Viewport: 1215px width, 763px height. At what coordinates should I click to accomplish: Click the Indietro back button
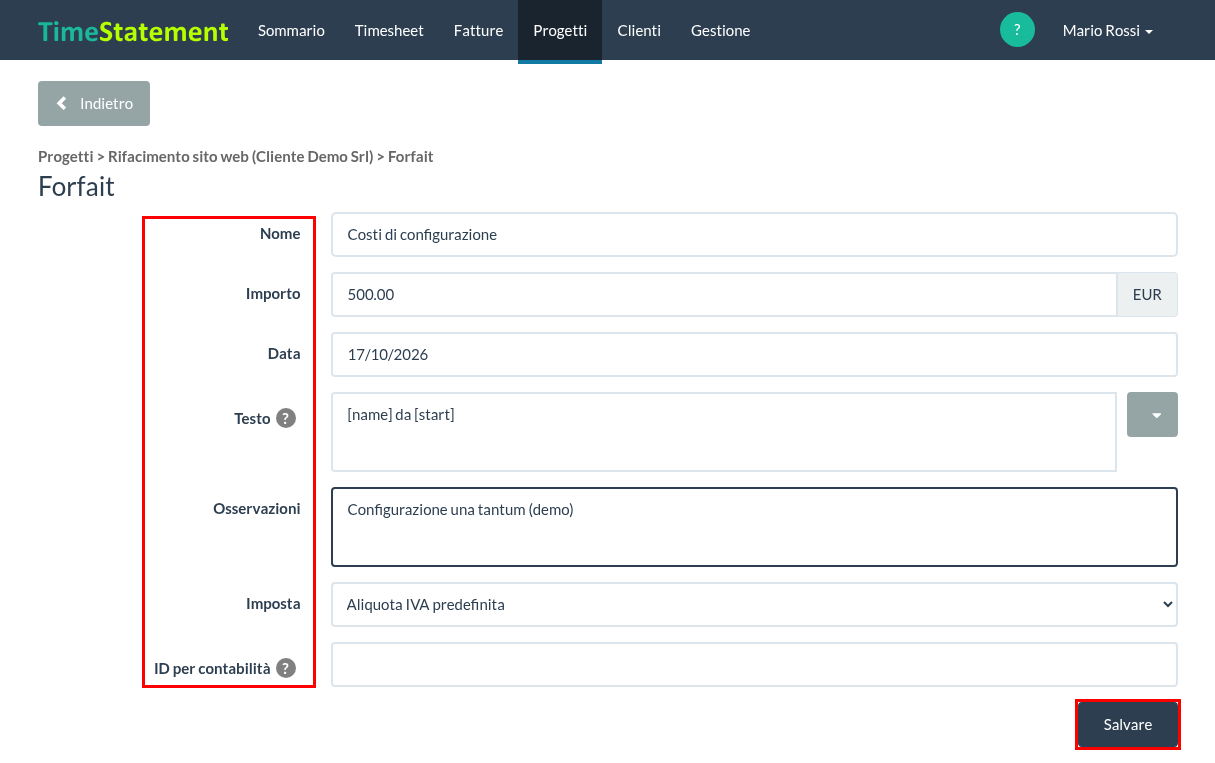94,103
